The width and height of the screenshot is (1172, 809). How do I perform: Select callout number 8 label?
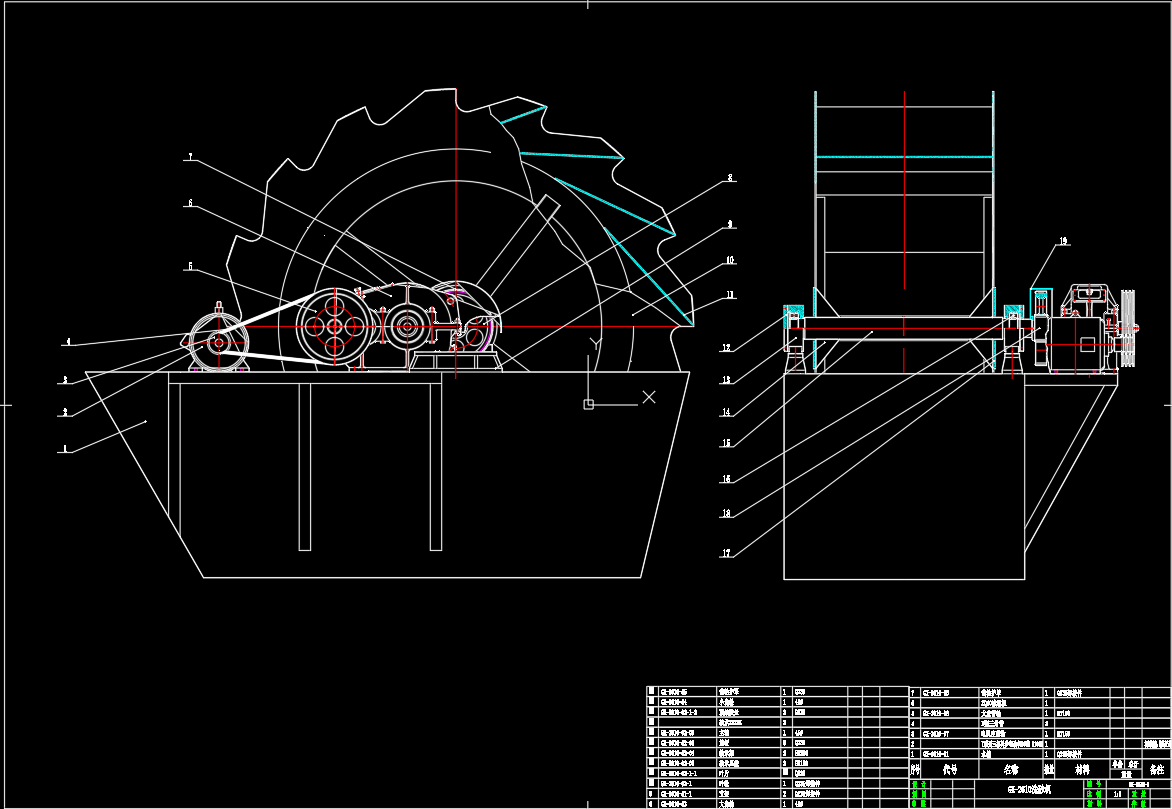pyautogui.click(x=730, y=178)
